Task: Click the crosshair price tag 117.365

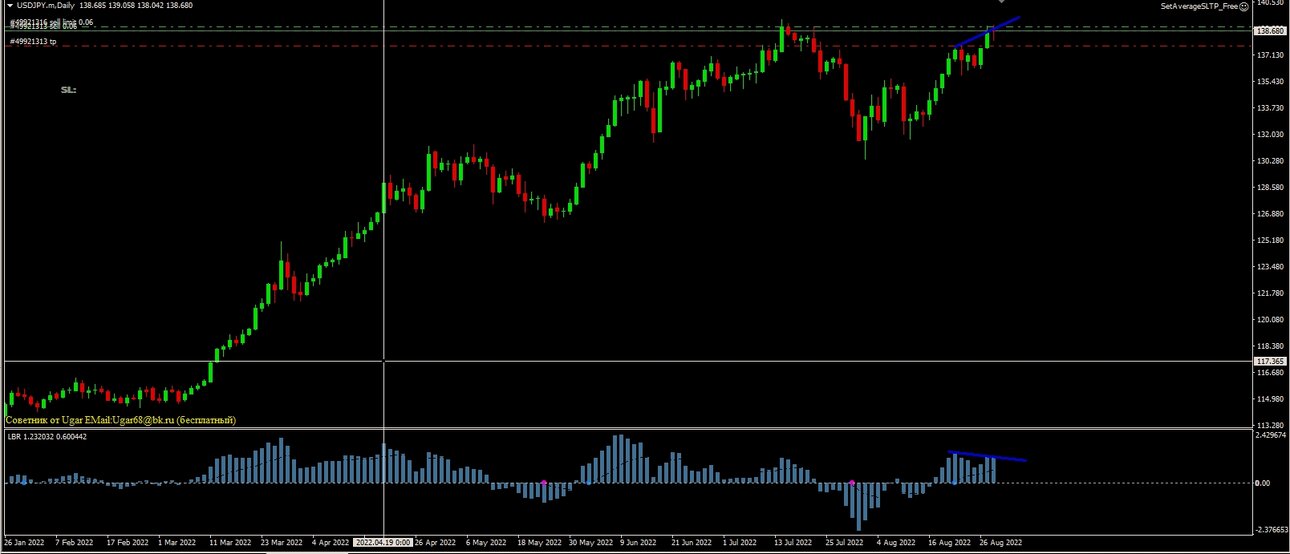Action: [x=1268, y=361]
